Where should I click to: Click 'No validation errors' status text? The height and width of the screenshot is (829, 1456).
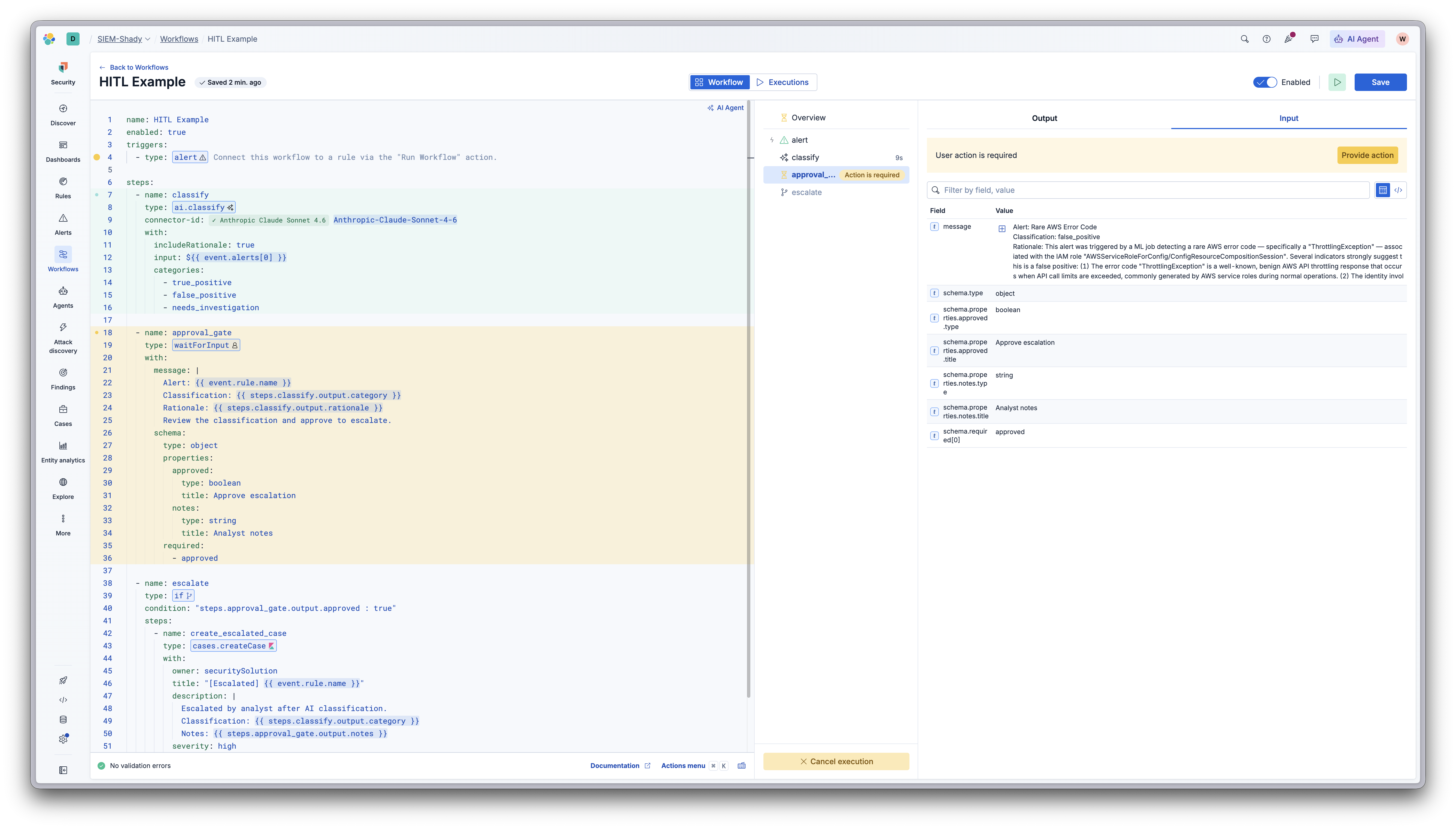pos(140,765)
